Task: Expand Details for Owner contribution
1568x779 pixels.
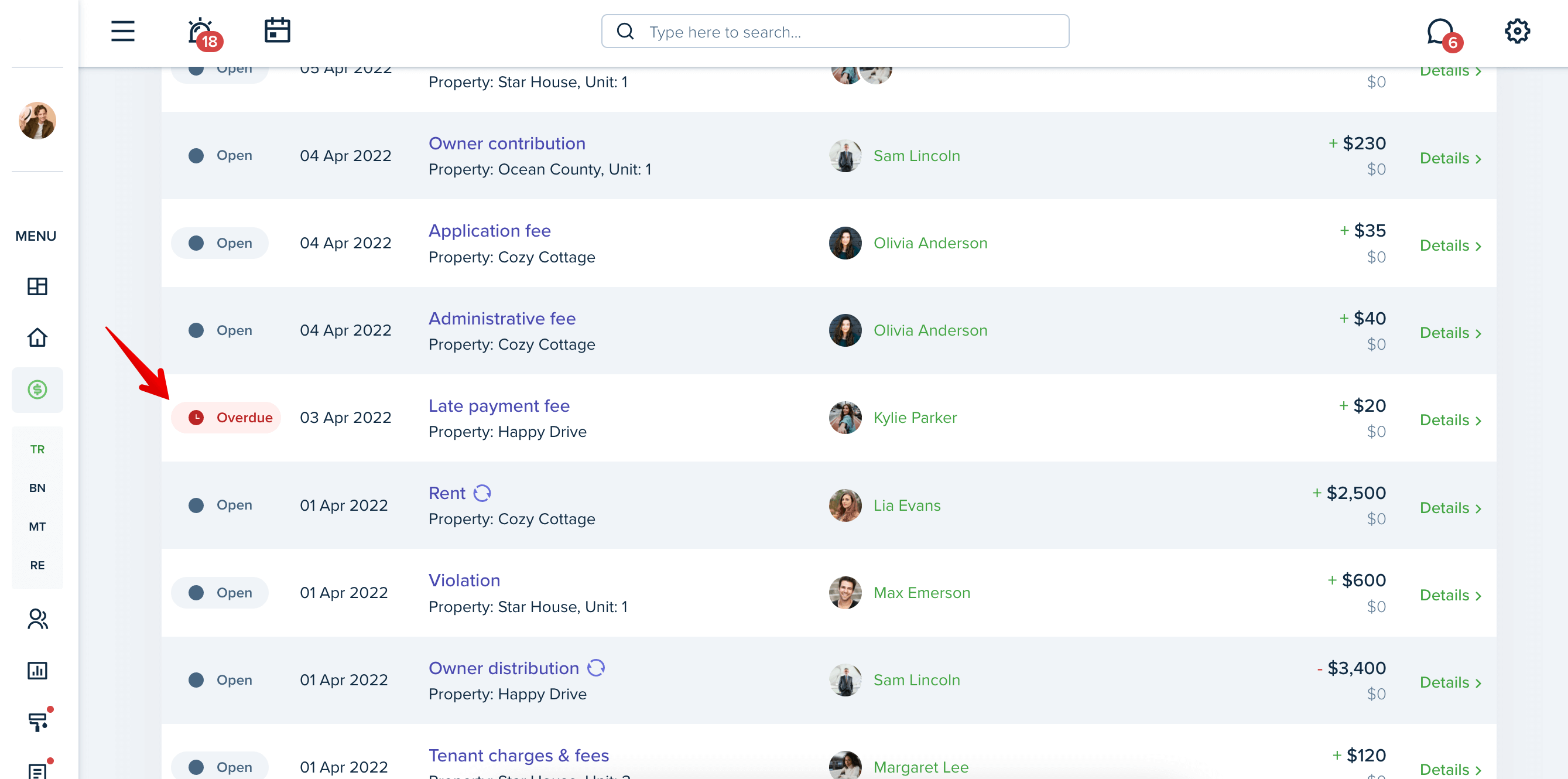Action: (1450, 158)
